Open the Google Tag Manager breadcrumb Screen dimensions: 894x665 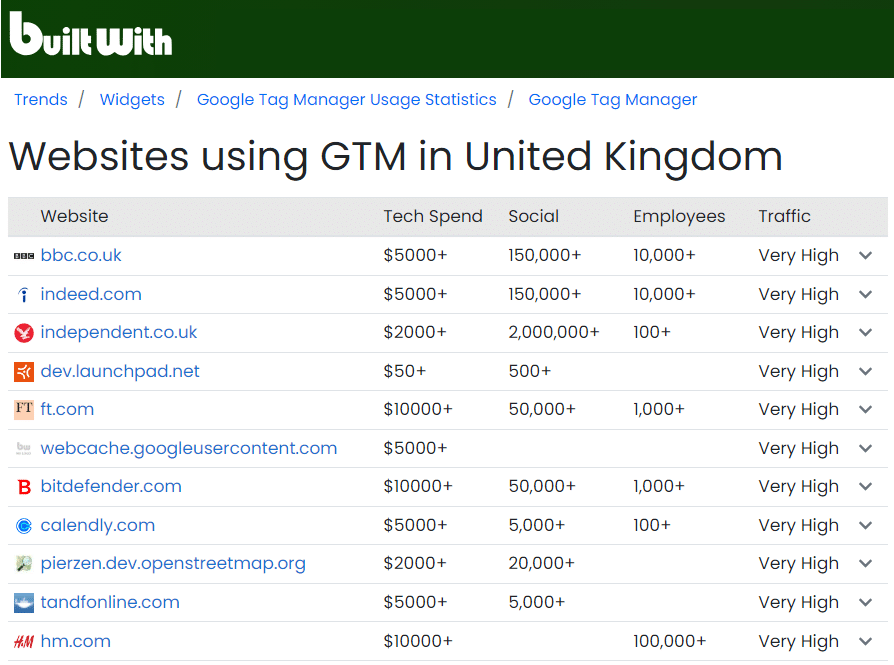click(613, 99)
